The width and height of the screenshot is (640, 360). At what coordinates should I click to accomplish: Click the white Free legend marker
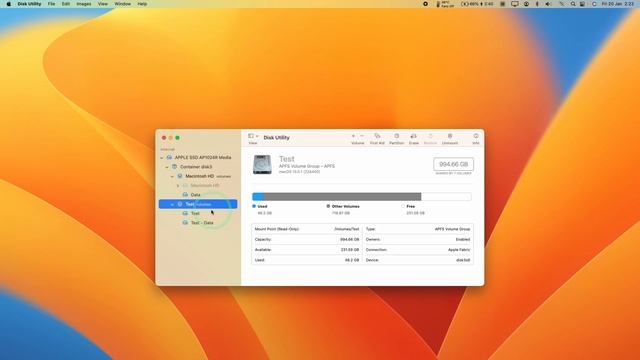coord(403,206)
